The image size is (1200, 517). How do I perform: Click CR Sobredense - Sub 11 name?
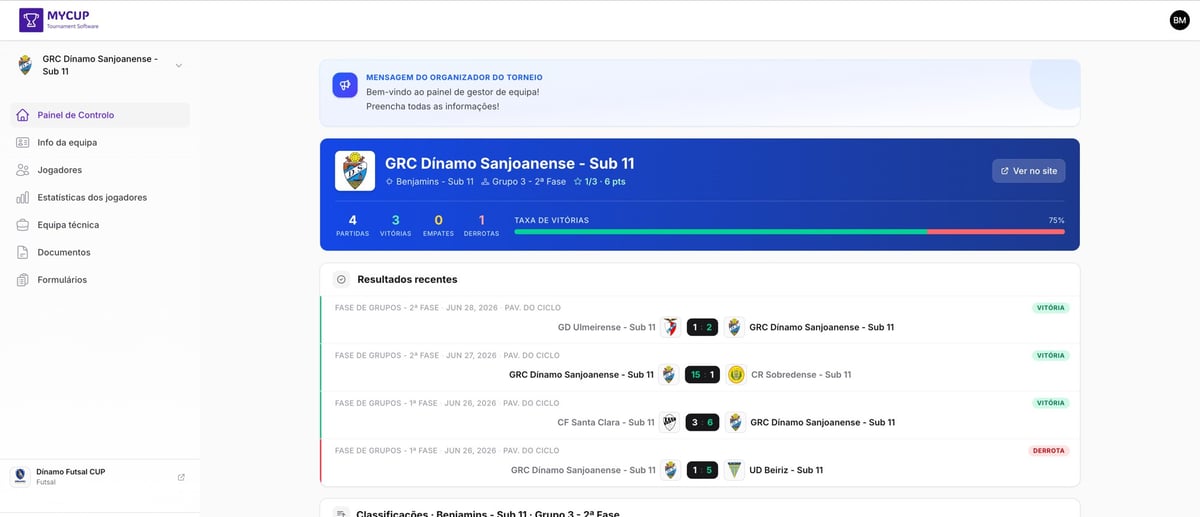click(x=801, y=375)
